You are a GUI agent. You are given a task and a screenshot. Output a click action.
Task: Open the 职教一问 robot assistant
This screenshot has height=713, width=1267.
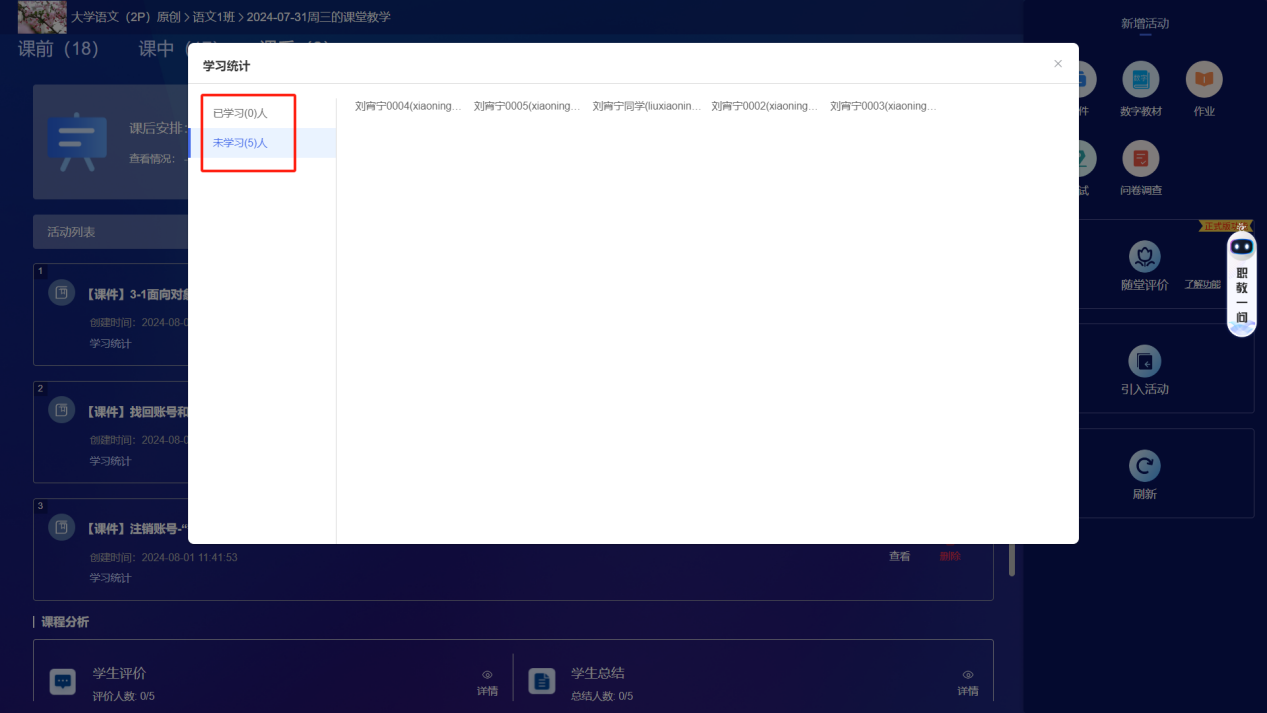1241,283
